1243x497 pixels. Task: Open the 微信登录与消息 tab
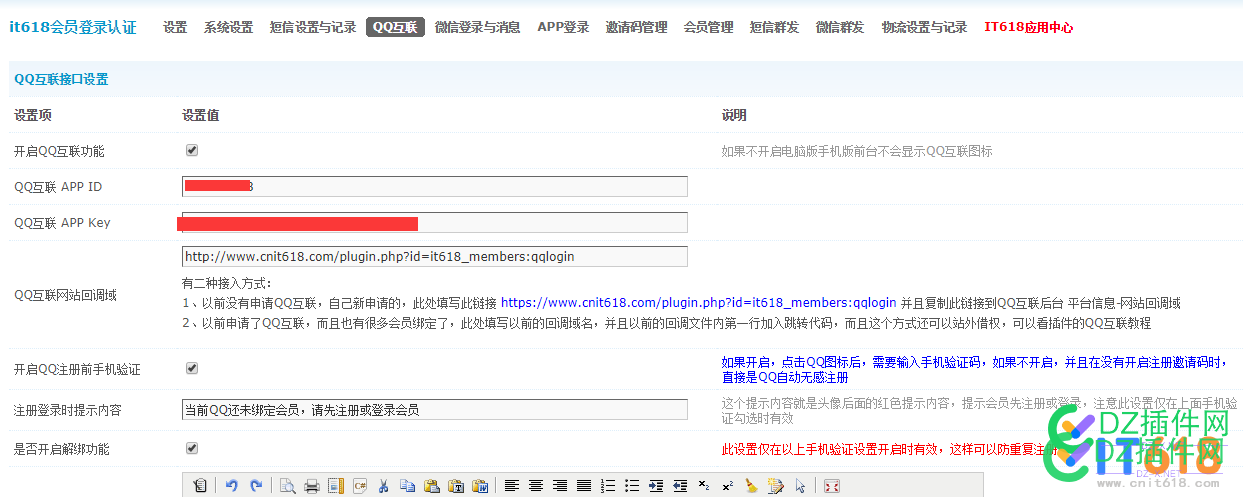click(477, 27)
